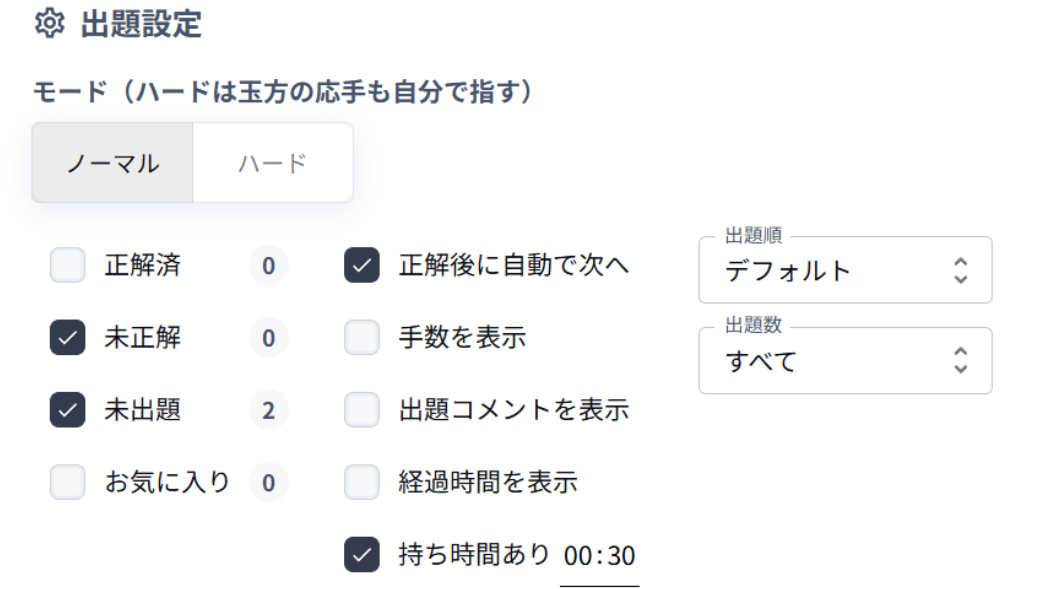Click the 00:30 time limit field

click(x=600, y=556)
